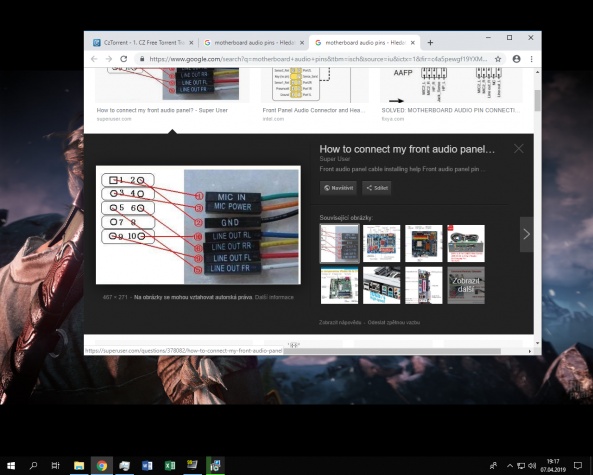The height and width of the screenshot is (475, 593).
Task: Click the Sdílet share button
Action: pyautogui.click(x=377, y=188)
